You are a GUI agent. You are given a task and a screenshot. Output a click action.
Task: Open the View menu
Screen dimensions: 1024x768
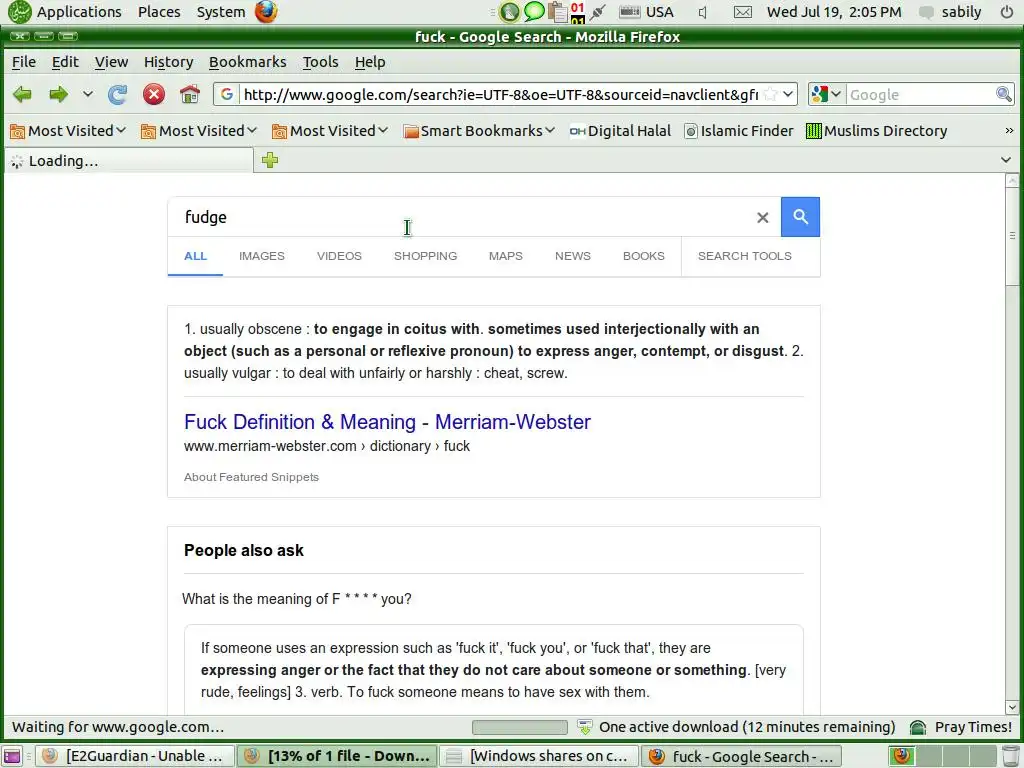(111, 62)
